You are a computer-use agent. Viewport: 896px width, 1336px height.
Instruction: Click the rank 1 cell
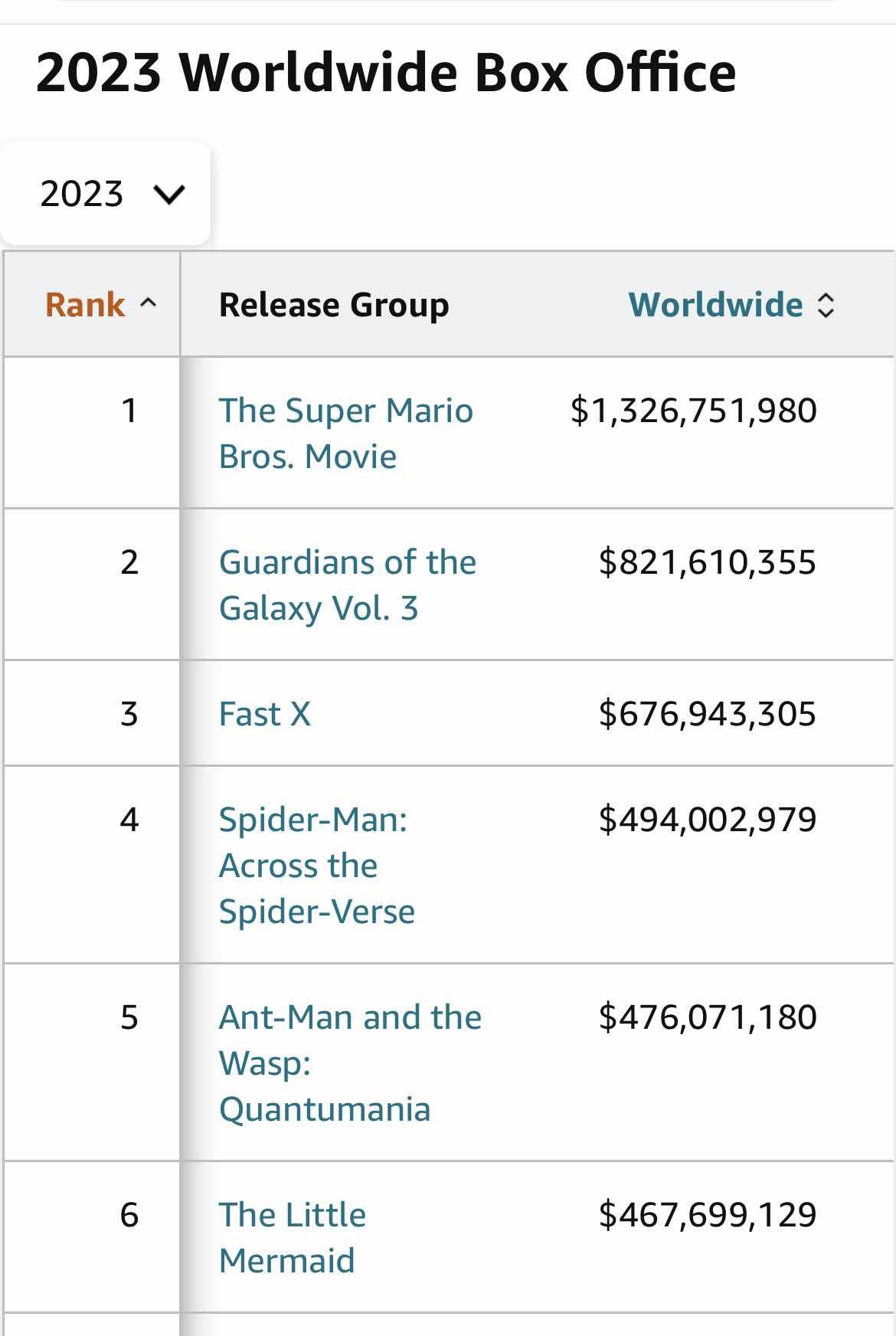129,411
